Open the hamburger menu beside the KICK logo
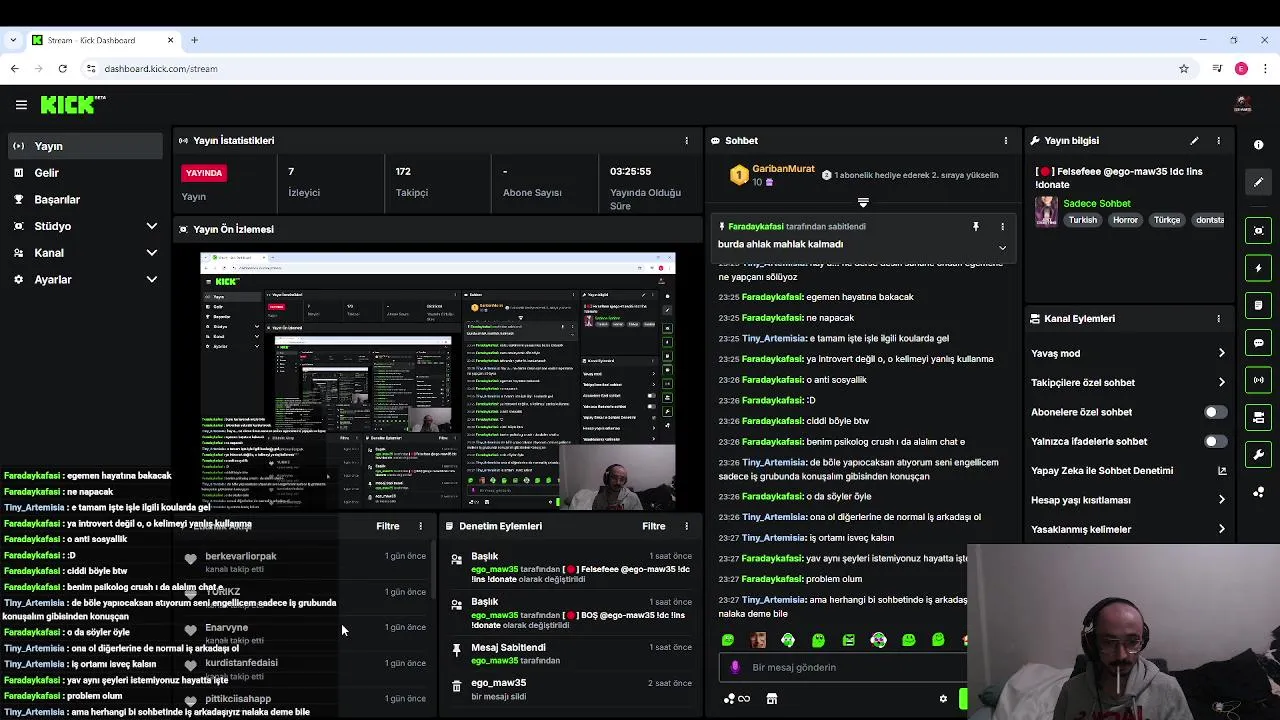 click(x=21, y=104)
